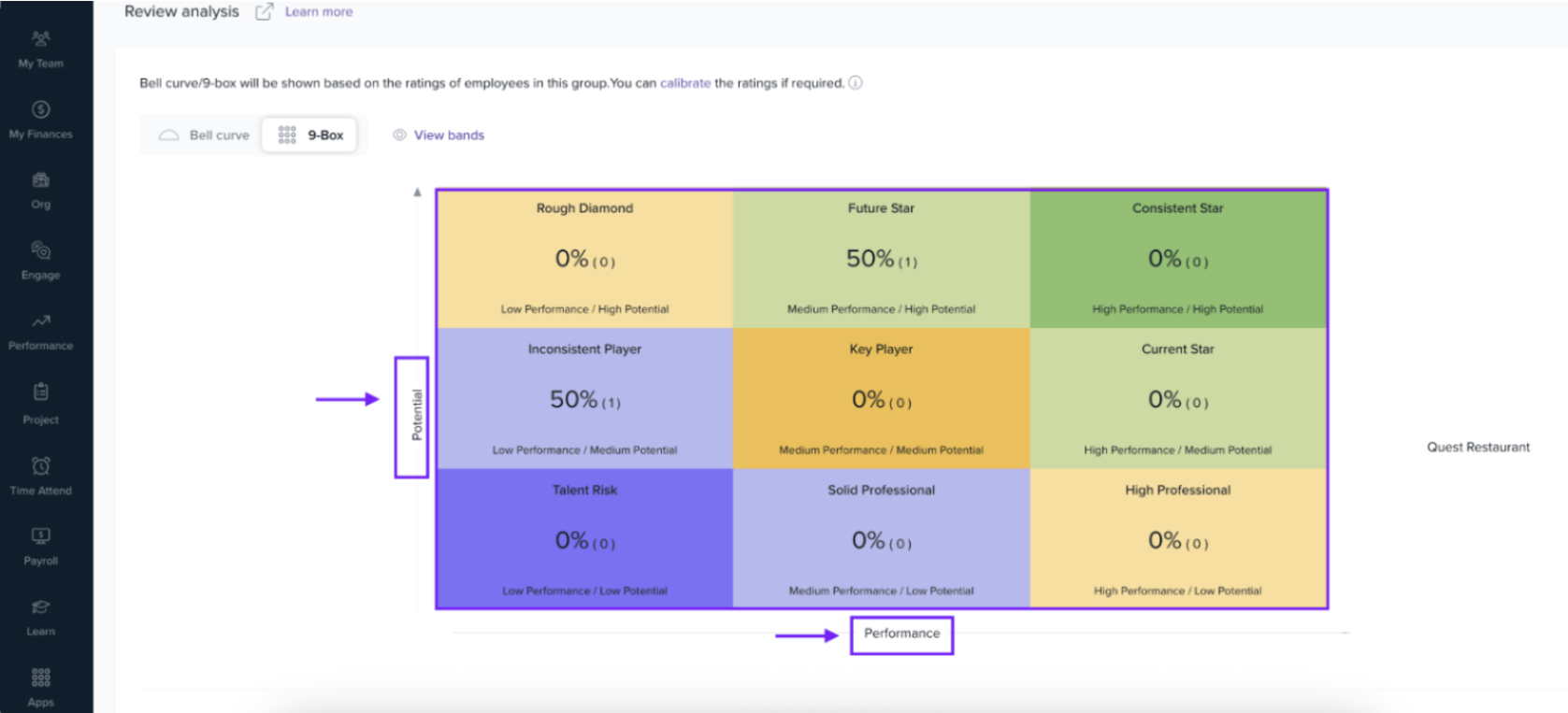Open the Apps grid icon
1568x713 pixels.
(40, 677)
